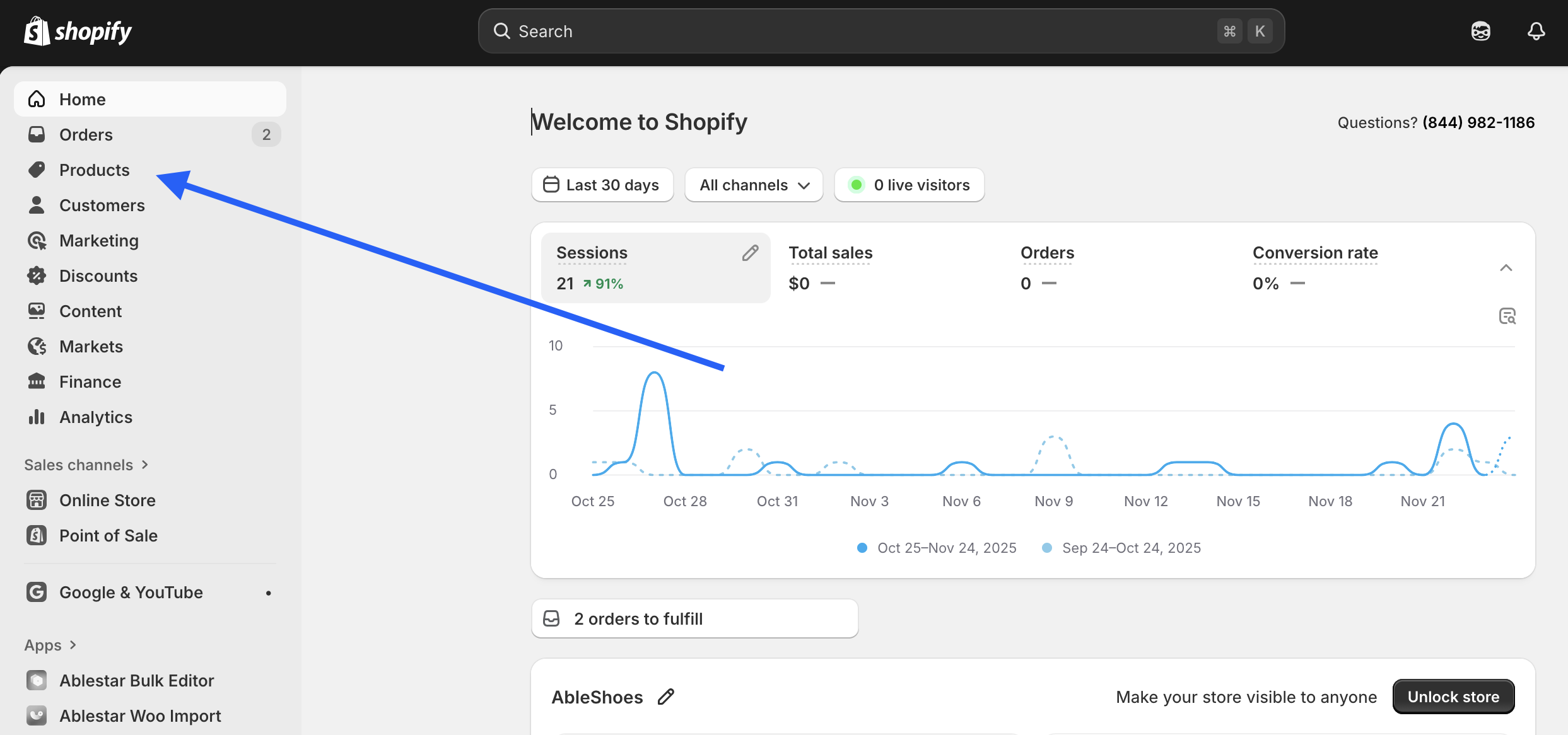
Task: Click the AbleShoes store name pencil icon
Action: (x=666, y=697)
